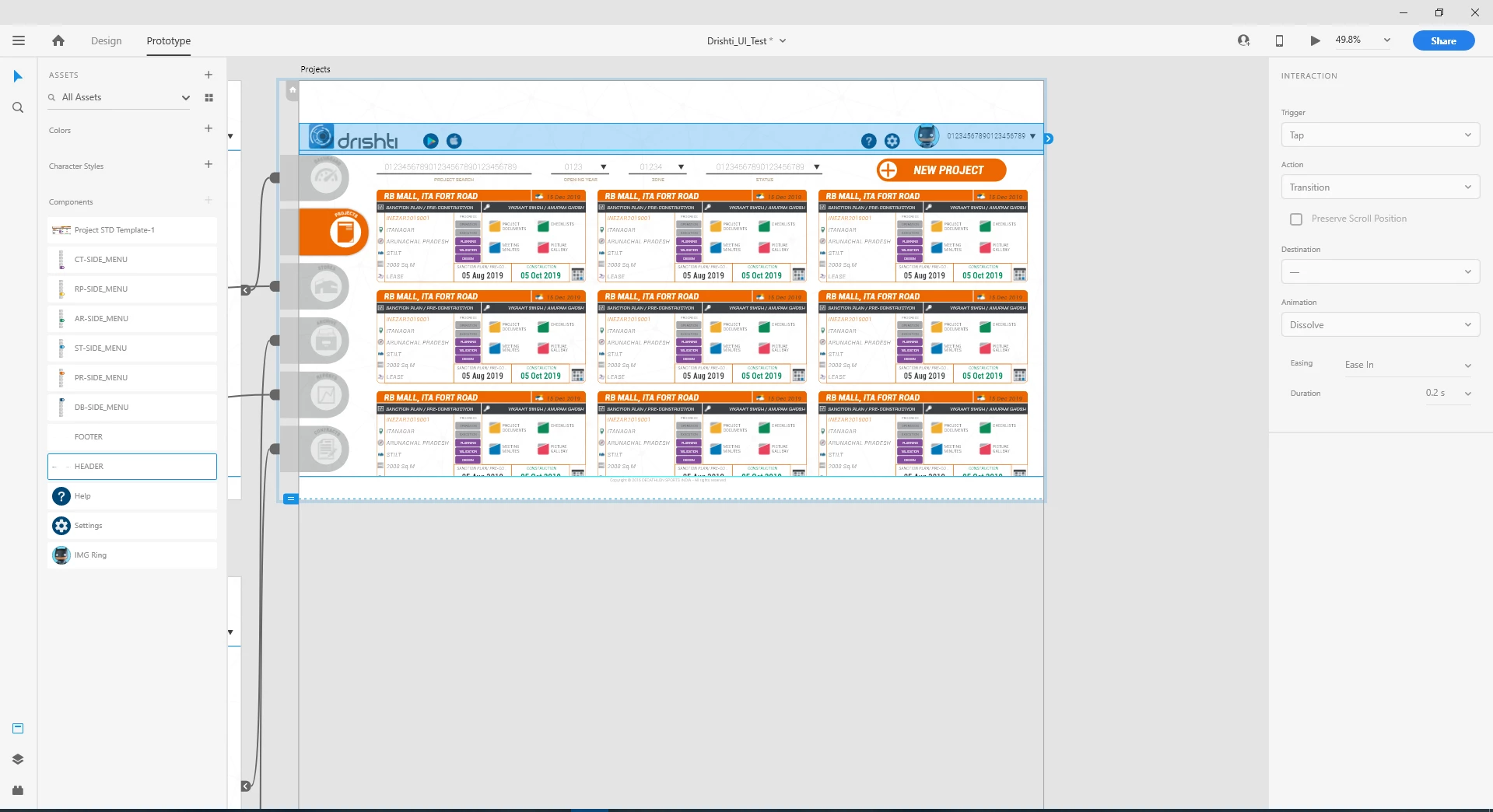This screenshot has width=1493, height=812.
Task: Click the user avatar in artboard header
Action: coord(926,136)
